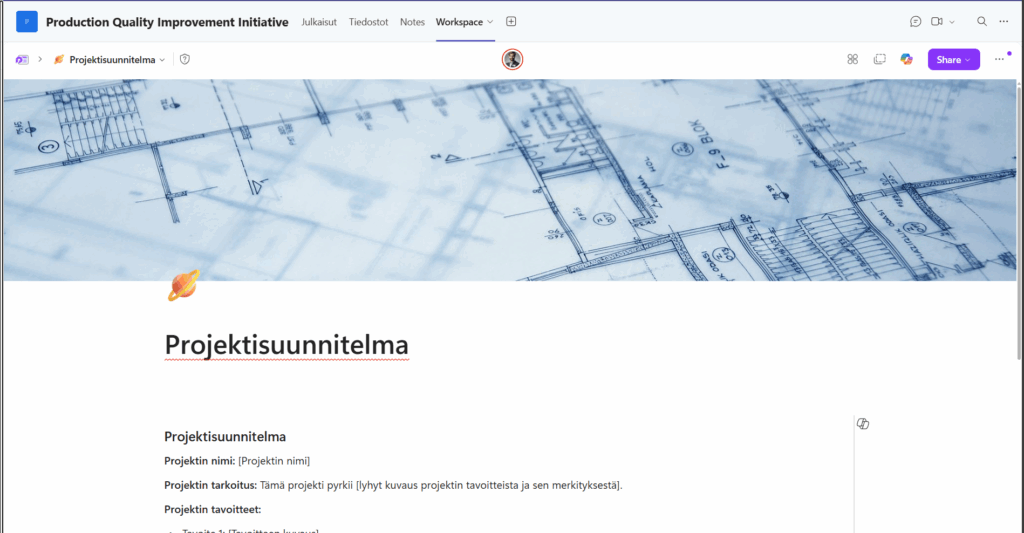
Task: Open the Notes tab
Action: [412, 22]
